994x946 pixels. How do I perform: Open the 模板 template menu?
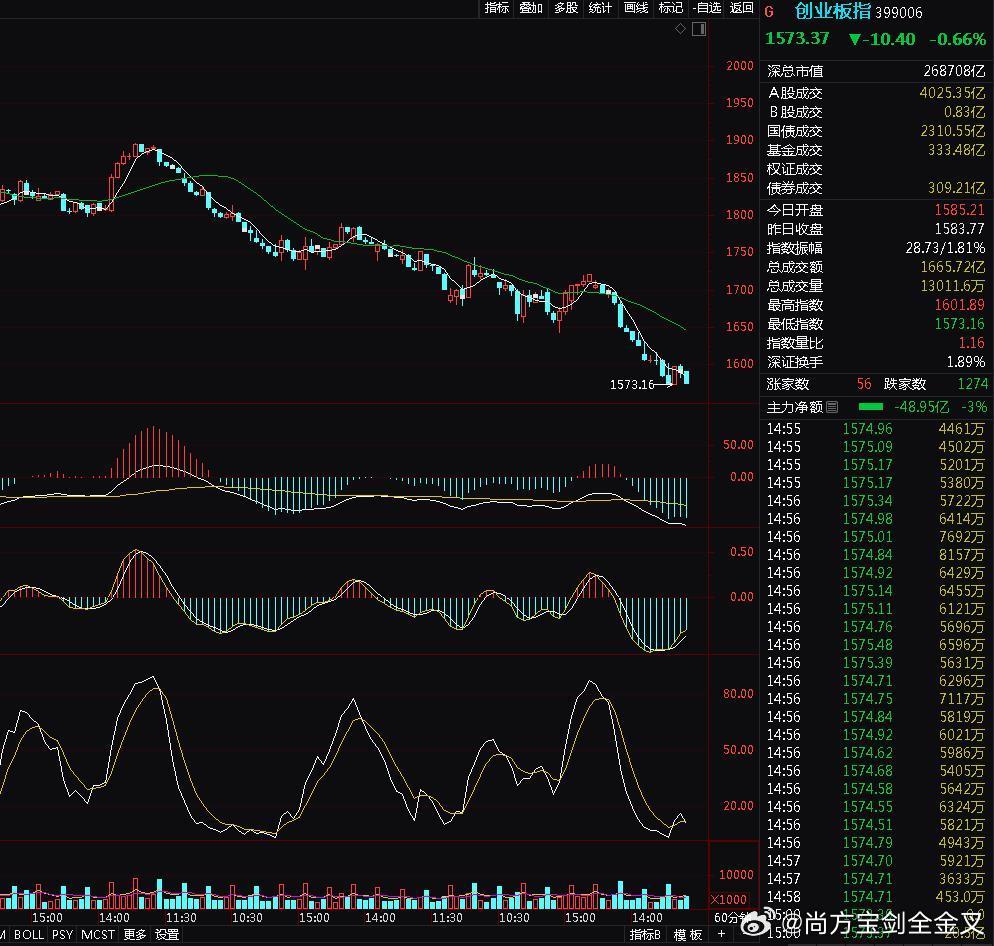click(688, 935)
